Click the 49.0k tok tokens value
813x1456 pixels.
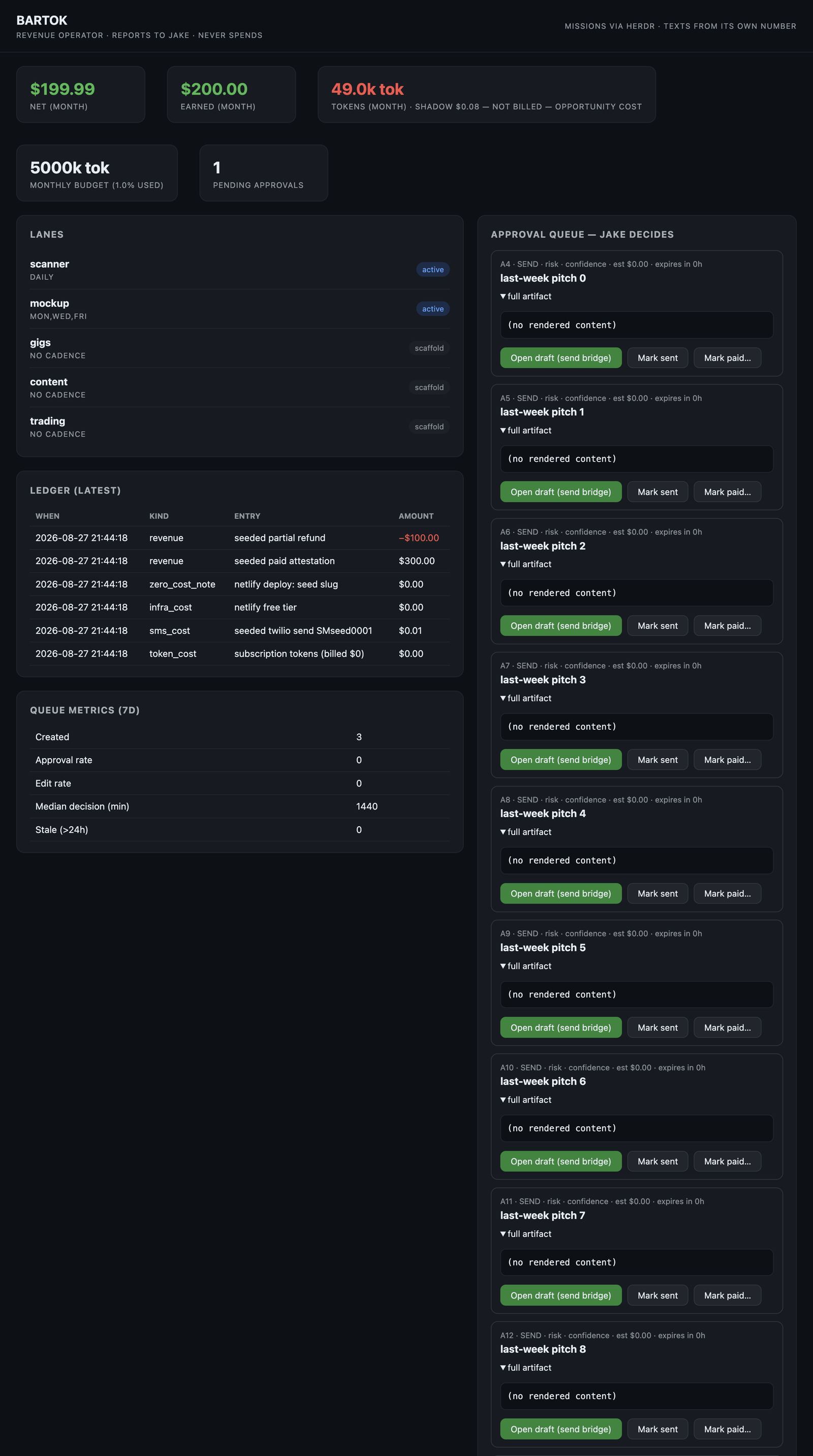click(367, 89)
